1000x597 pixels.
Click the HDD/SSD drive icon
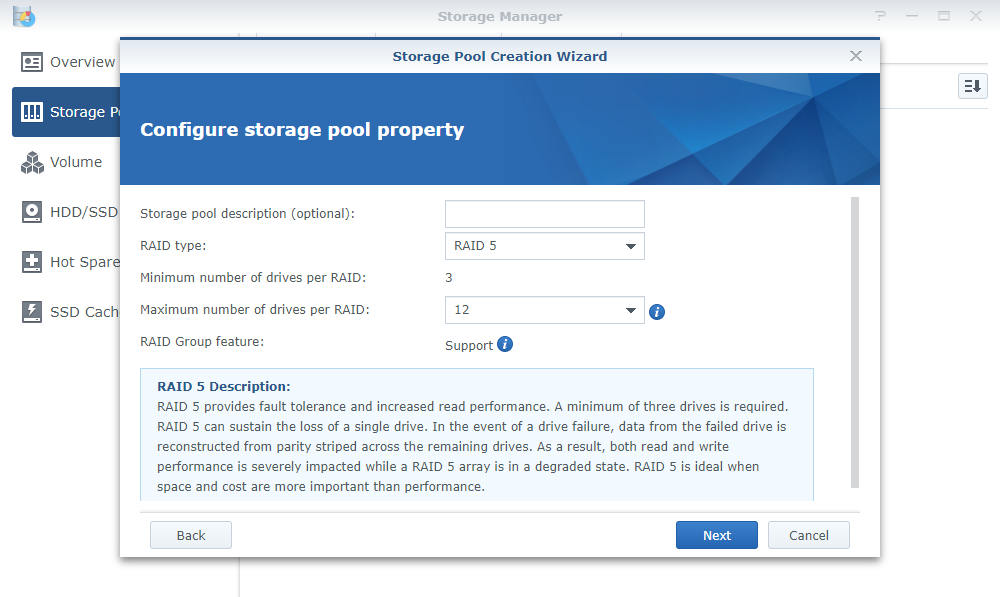(x=32, y=212)
